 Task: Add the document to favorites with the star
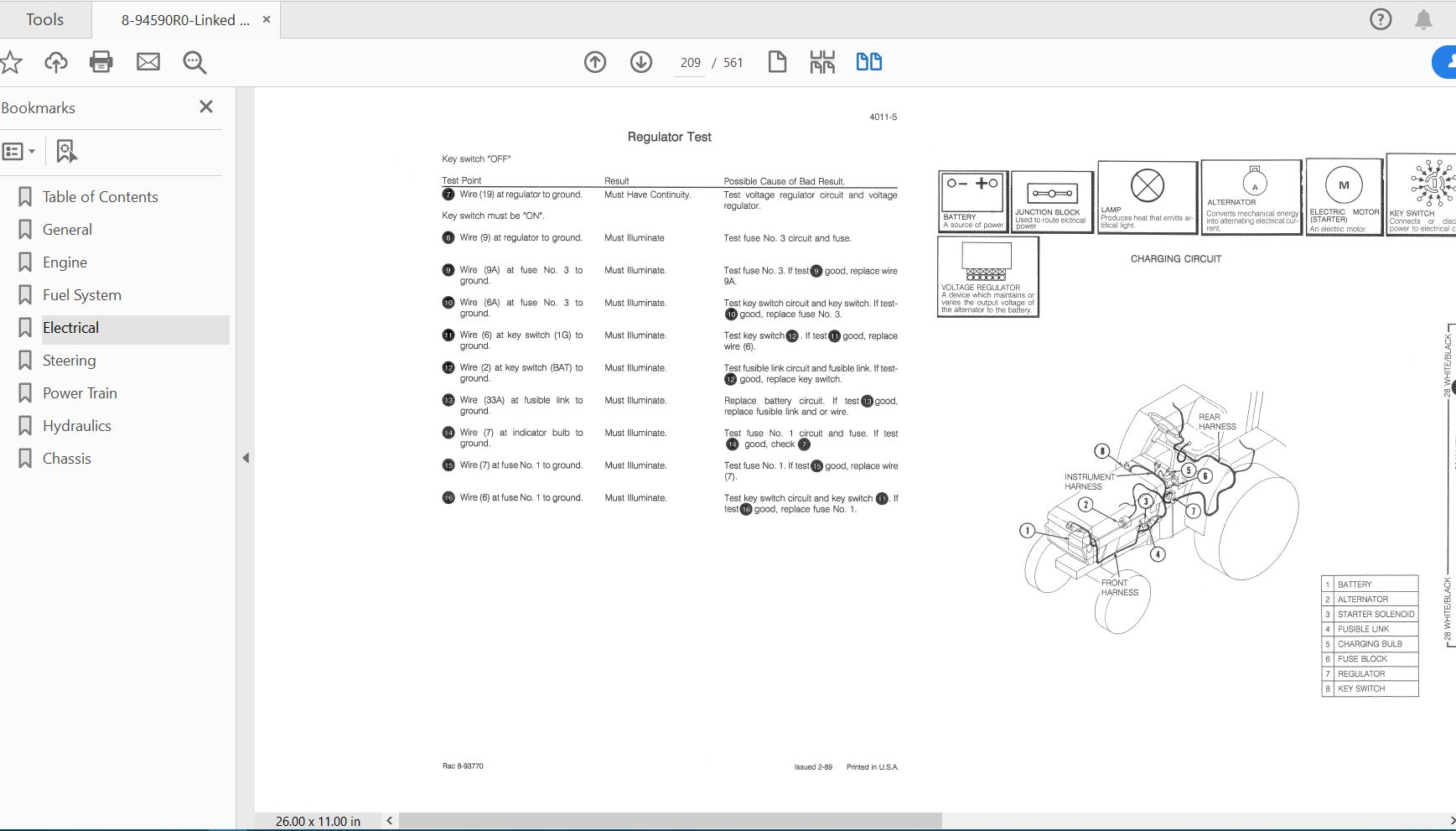tap(11, 61)
